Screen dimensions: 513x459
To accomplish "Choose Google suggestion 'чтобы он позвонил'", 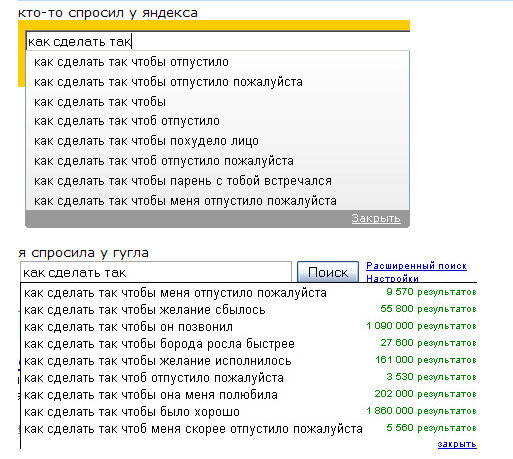I will pos(249,327).
